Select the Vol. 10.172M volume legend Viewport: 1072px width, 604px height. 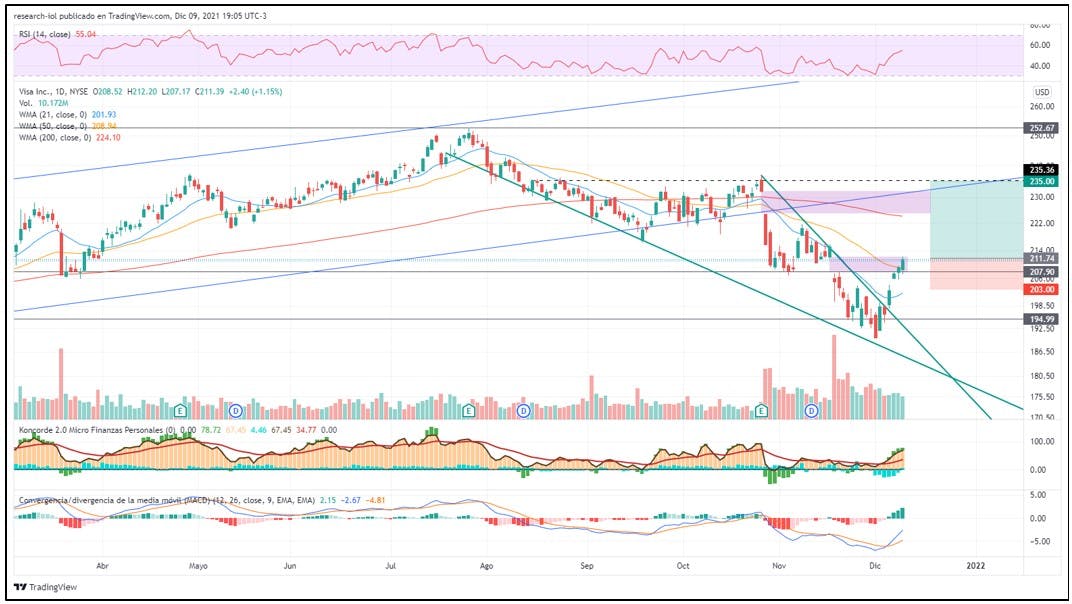(43, 103)
